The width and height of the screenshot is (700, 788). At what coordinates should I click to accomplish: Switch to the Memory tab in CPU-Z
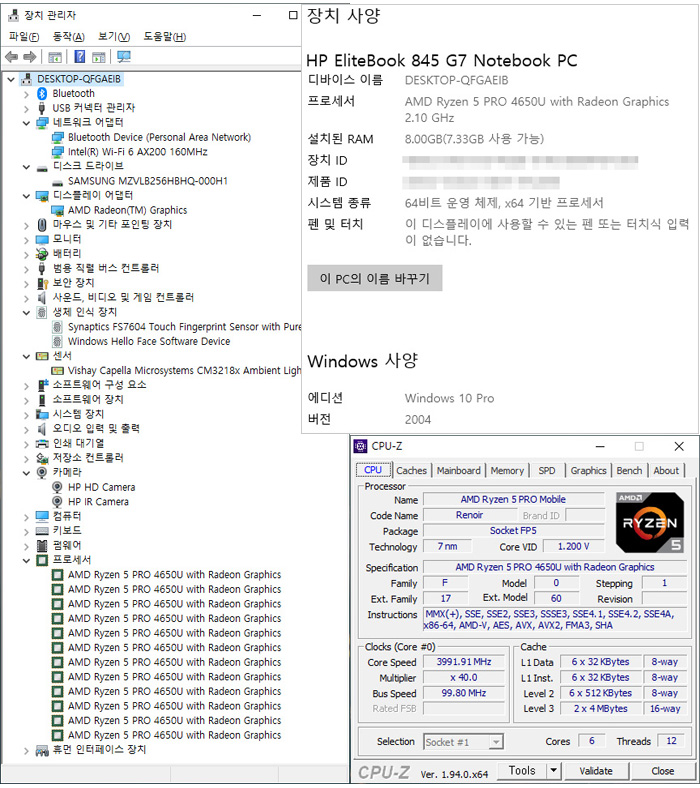(x=507, y=470)
